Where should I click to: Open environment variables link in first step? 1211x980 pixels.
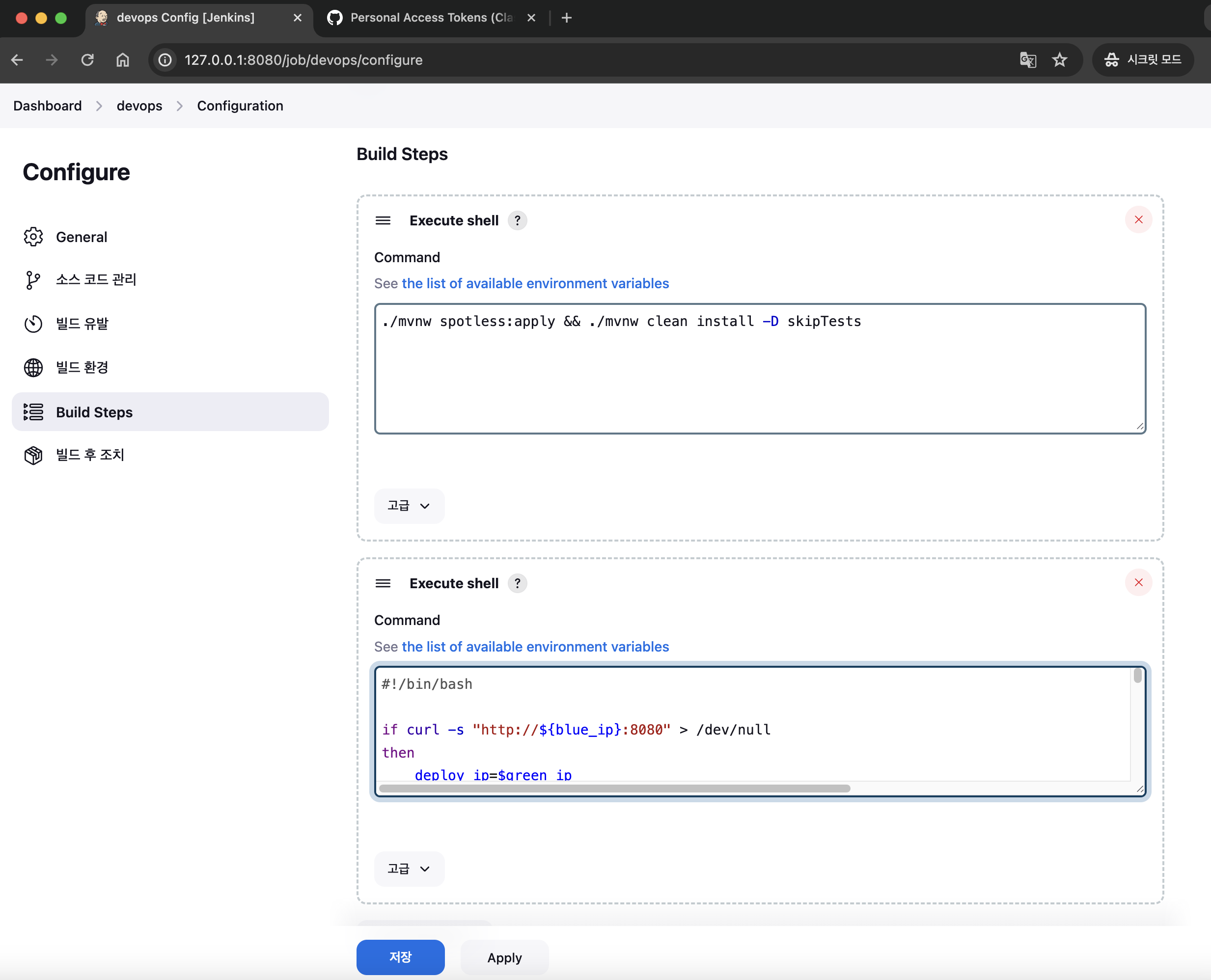[x=535, y=283]
